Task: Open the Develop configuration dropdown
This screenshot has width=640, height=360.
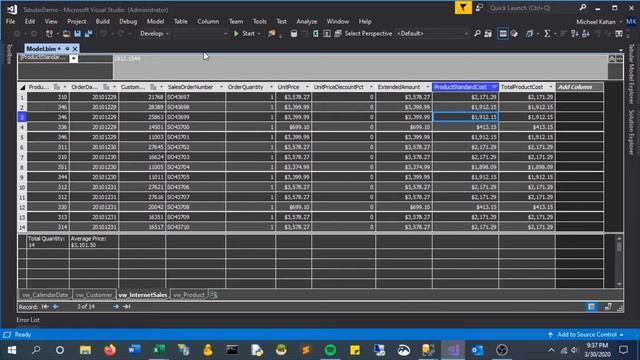Action: click(x=154, y=33)
